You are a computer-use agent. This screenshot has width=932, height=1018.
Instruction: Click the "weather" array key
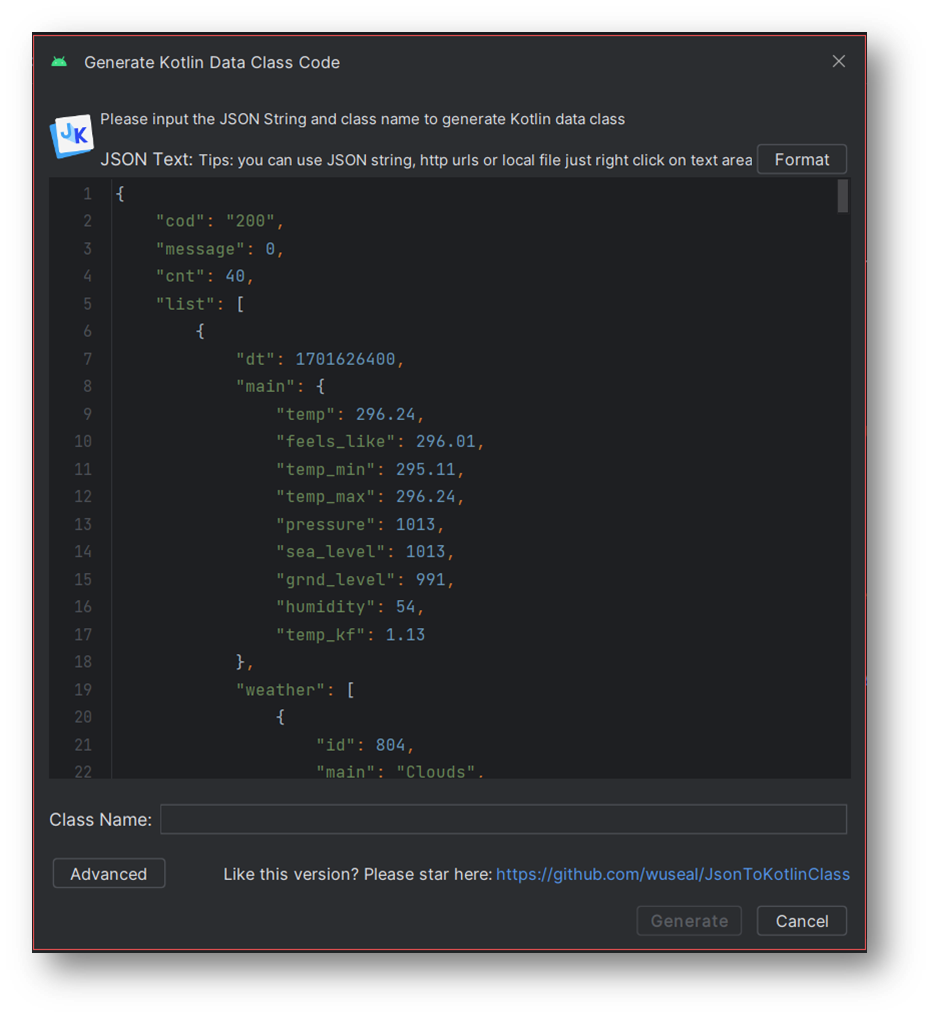pyautogui.click(x=281, y=689)
